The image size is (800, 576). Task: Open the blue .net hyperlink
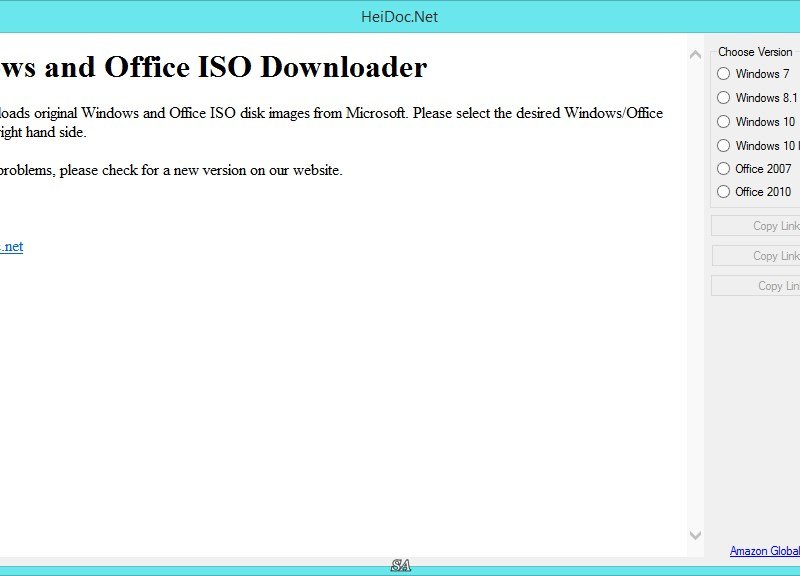pos(11,246)
